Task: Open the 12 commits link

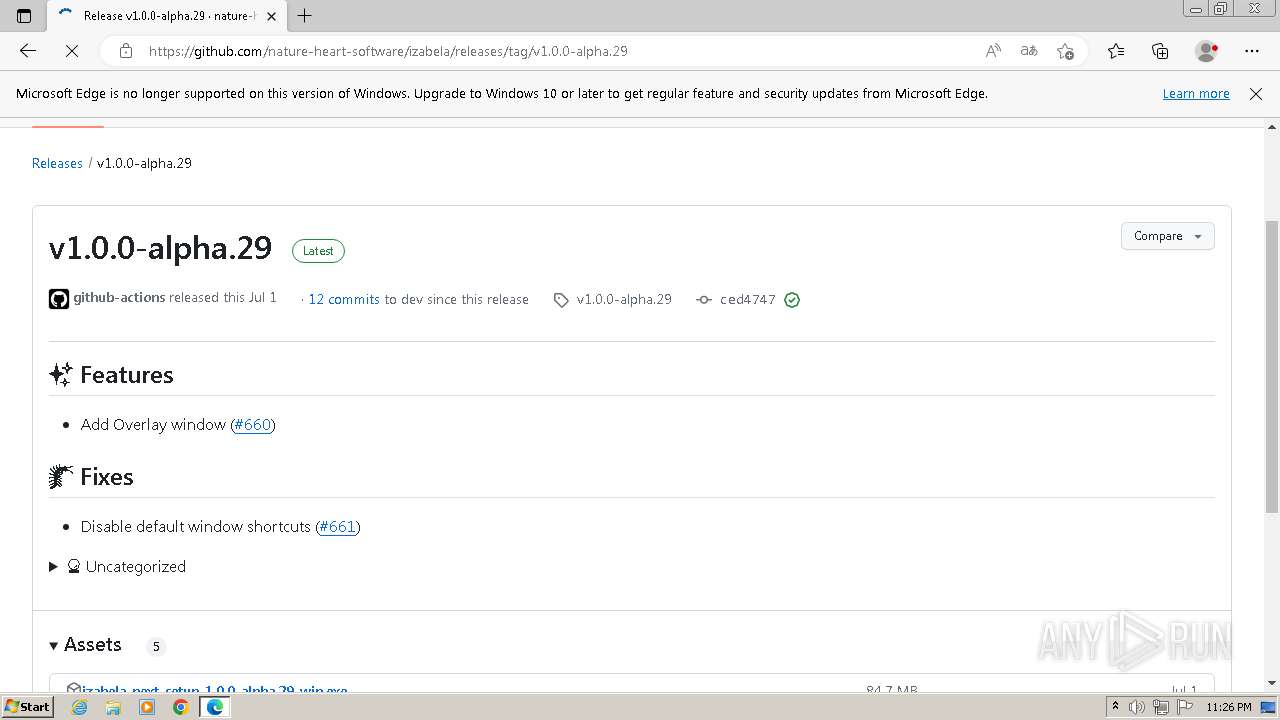Action: click(x=344, y=299)
